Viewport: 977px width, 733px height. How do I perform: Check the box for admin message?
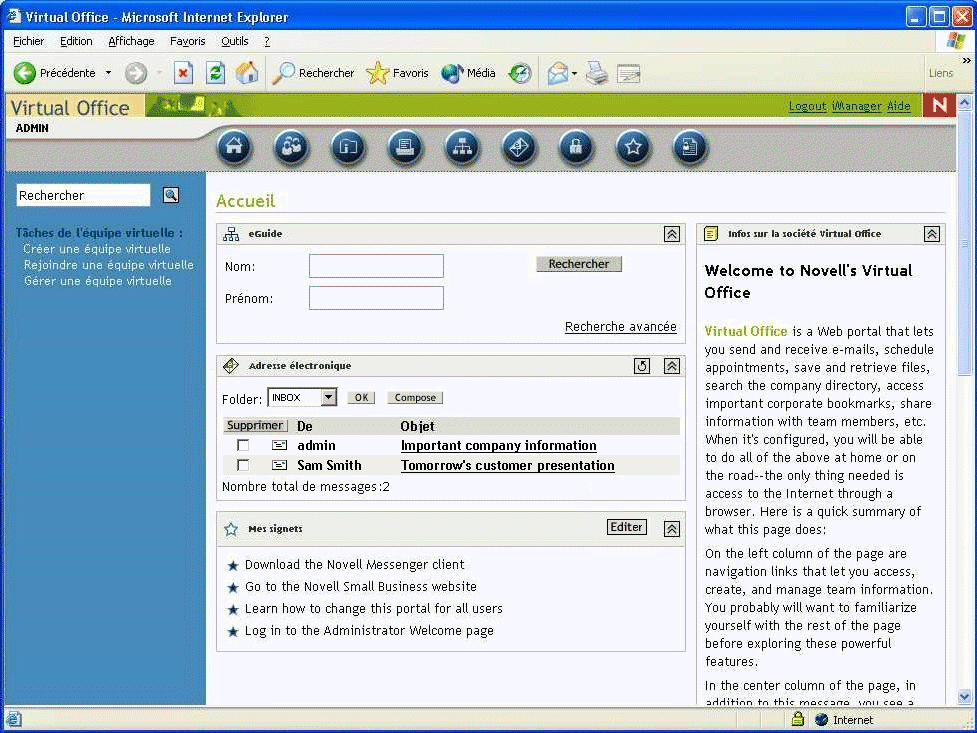243,445
